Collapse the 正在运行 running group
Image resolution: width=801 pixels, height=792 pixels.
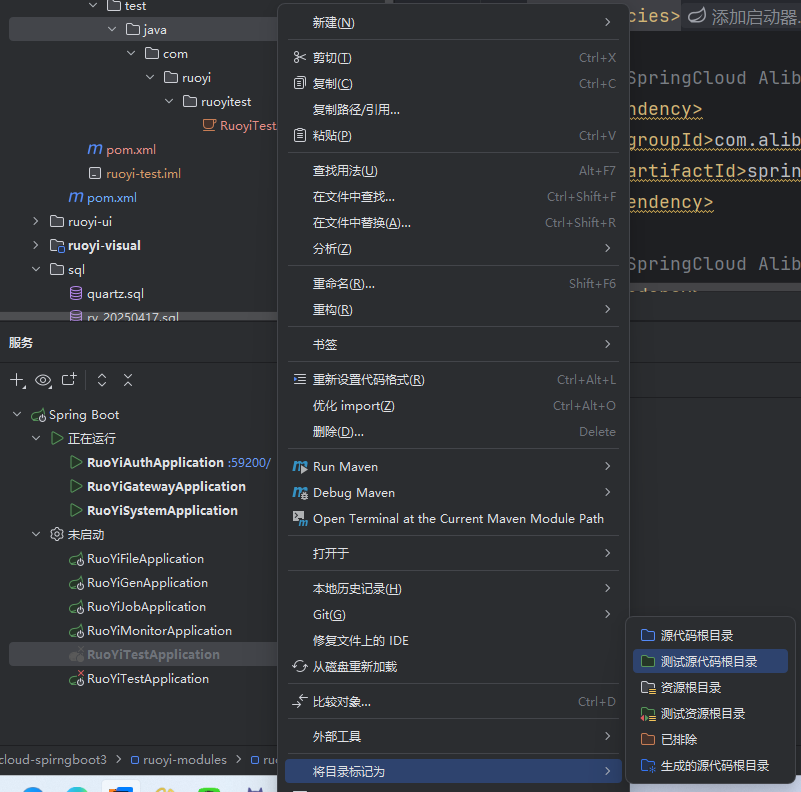click(37, 439)
